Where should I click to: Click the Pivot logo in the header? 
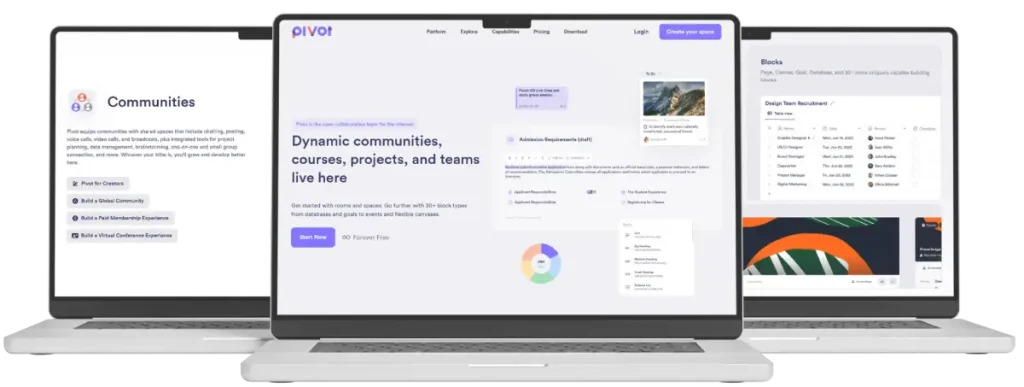[x=312, y=31]
